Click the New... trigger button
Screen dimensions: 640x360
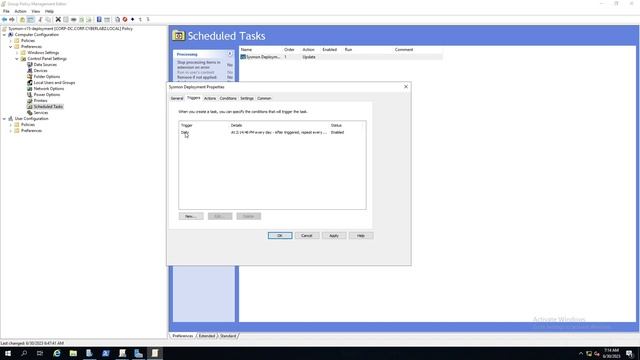[191, 216]
